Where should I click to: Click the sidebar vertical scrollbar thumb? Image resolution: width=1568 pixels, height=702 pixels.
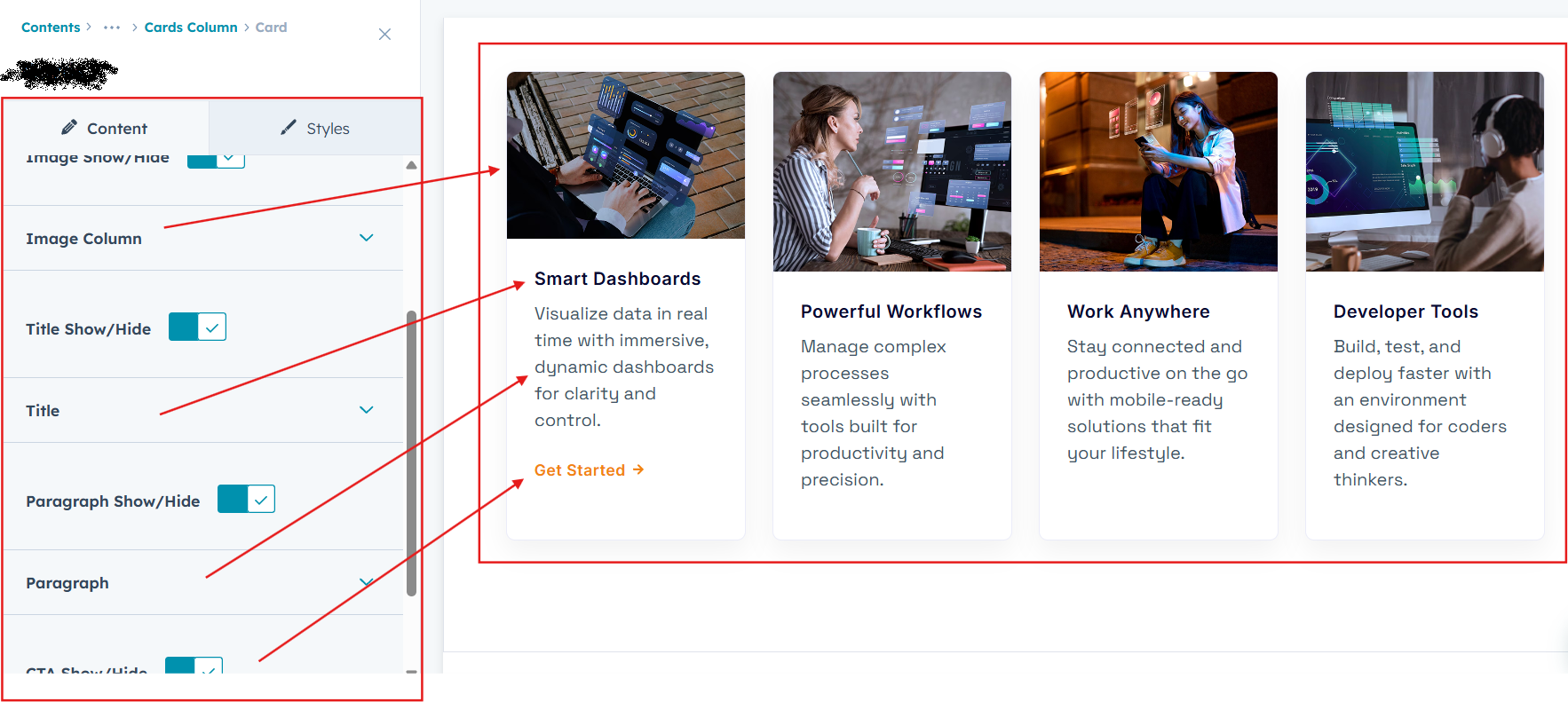coord(411,453)
